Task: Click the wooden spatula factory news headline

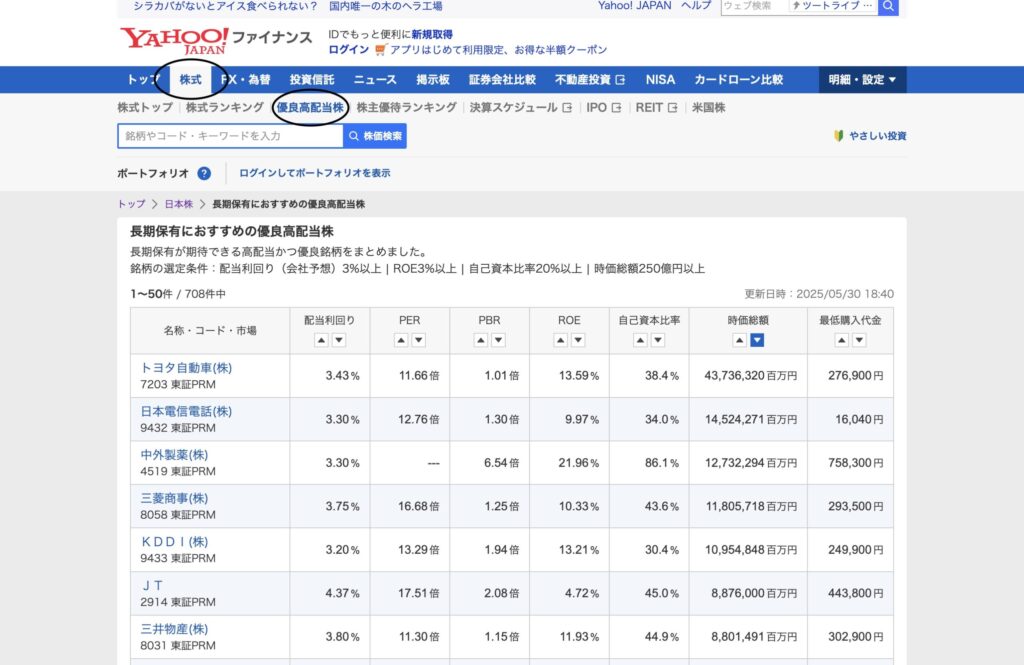Action: (288, 6)
